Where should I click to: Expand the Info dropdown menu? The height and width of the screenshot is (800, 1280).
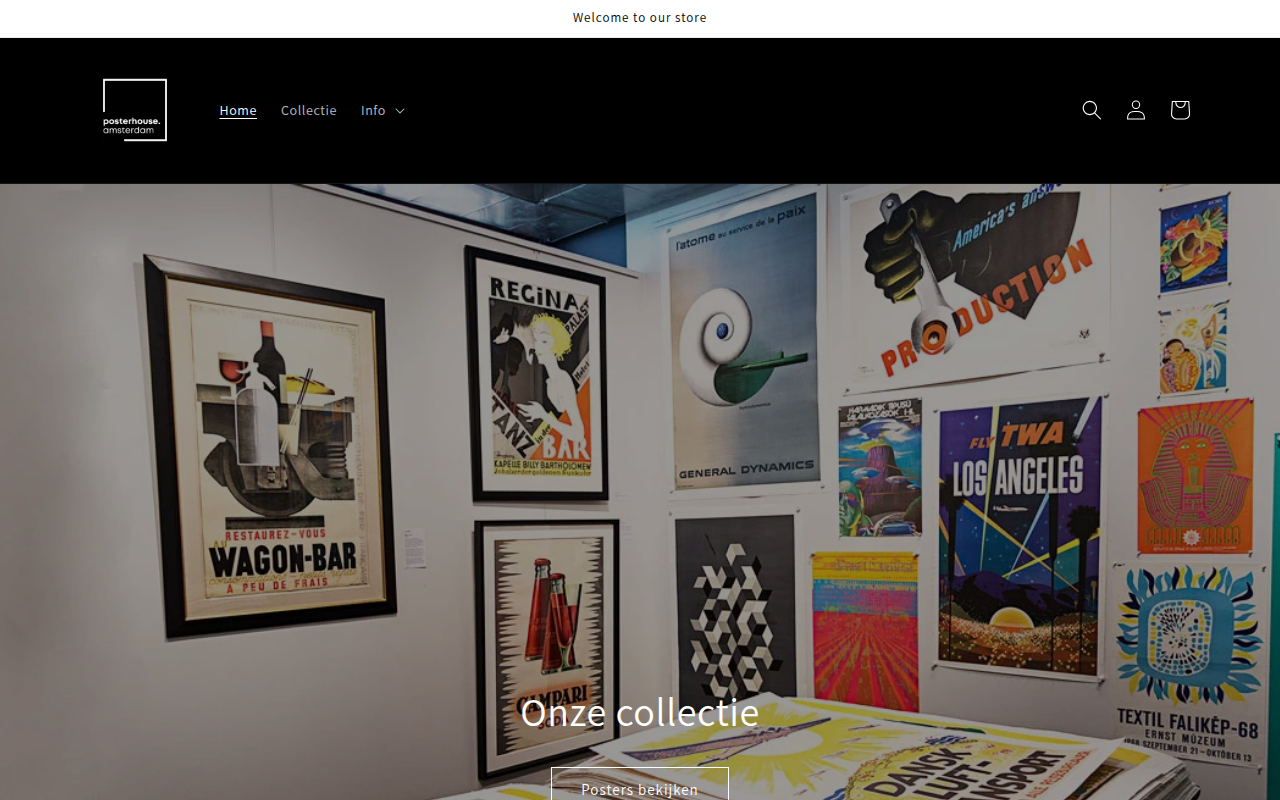coord(383,110)
